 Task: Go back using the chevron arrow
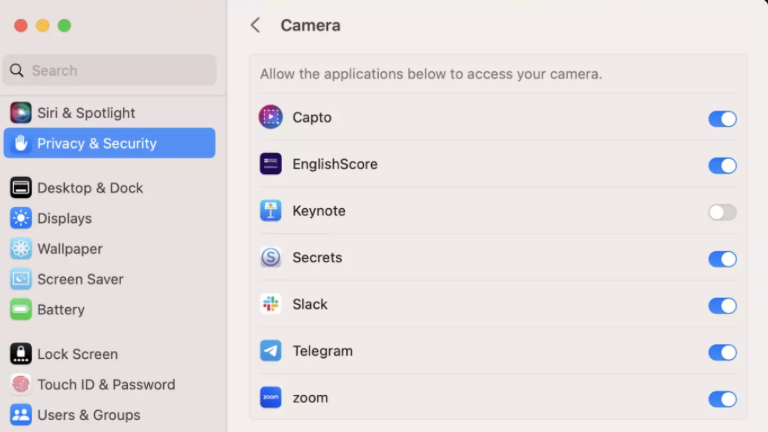pyautogui.click(x=255, y=25)
